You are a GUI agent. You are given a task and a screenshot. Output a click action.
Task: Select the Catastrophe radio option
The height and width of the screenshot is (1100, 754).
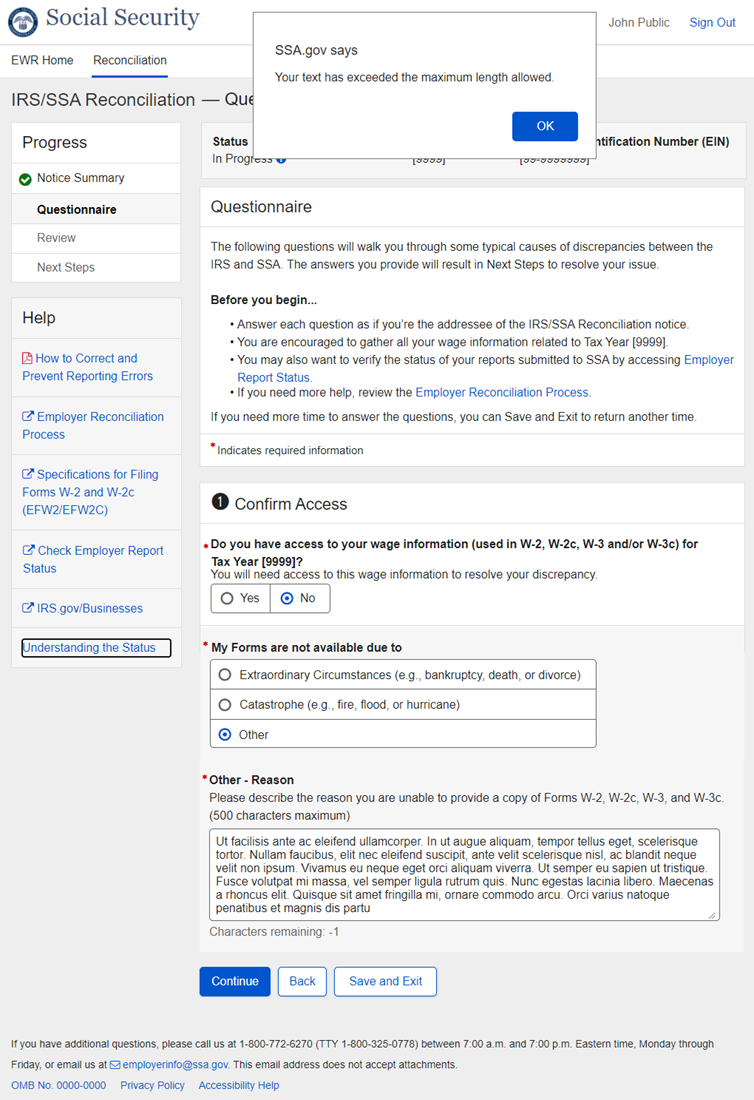pyautogui.click(x=225, y=705)
